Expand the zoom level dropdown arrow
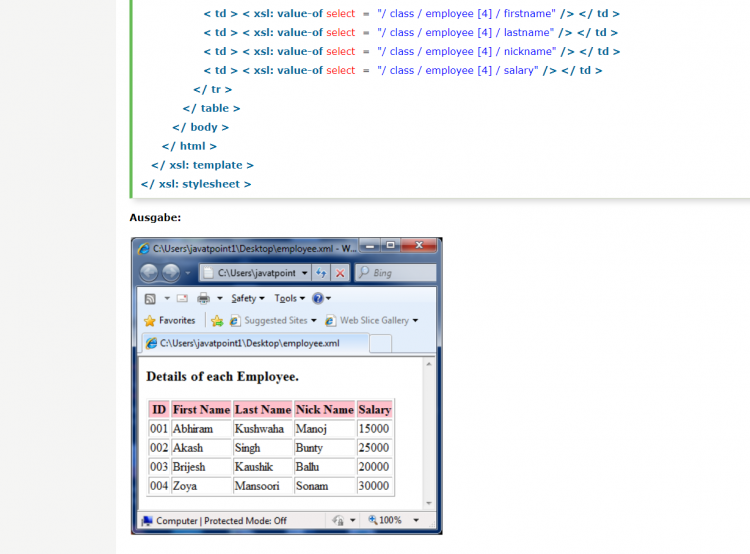The height and width of the screenshot is (554, 750). [x=416, y=520]
